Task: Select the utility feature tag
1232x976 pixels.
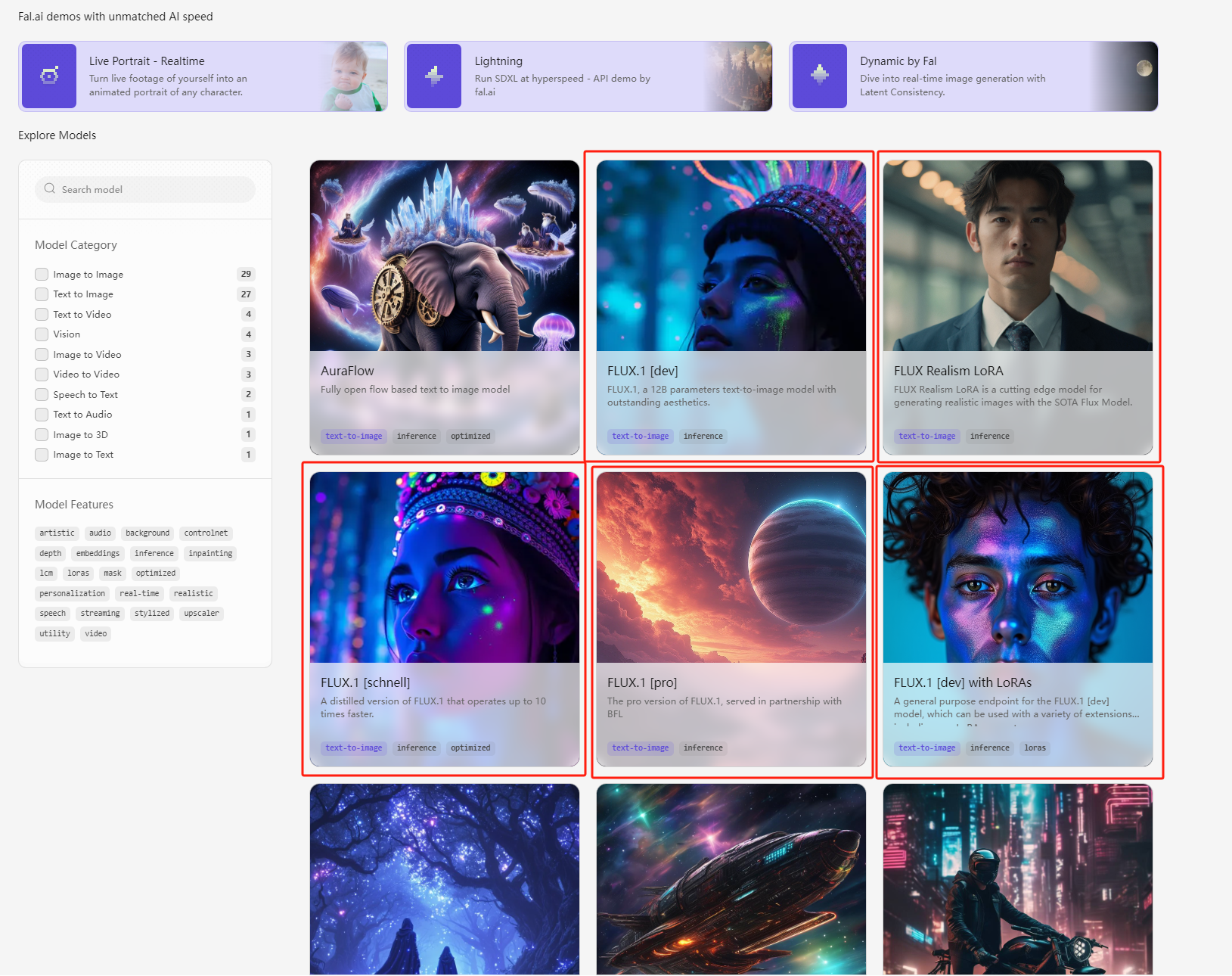Action: point(55,634)
